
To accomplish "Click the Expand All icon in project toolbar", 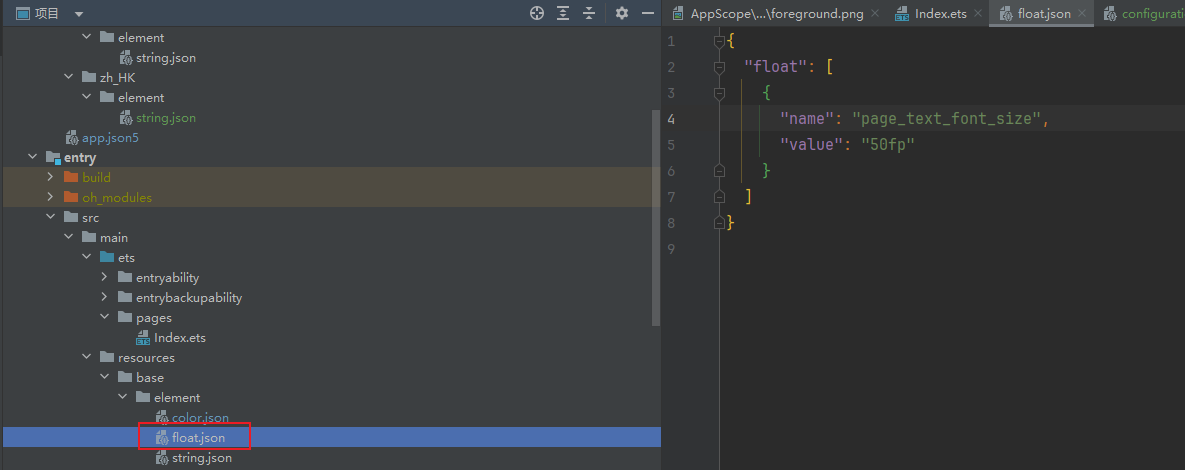I will 563,14.
